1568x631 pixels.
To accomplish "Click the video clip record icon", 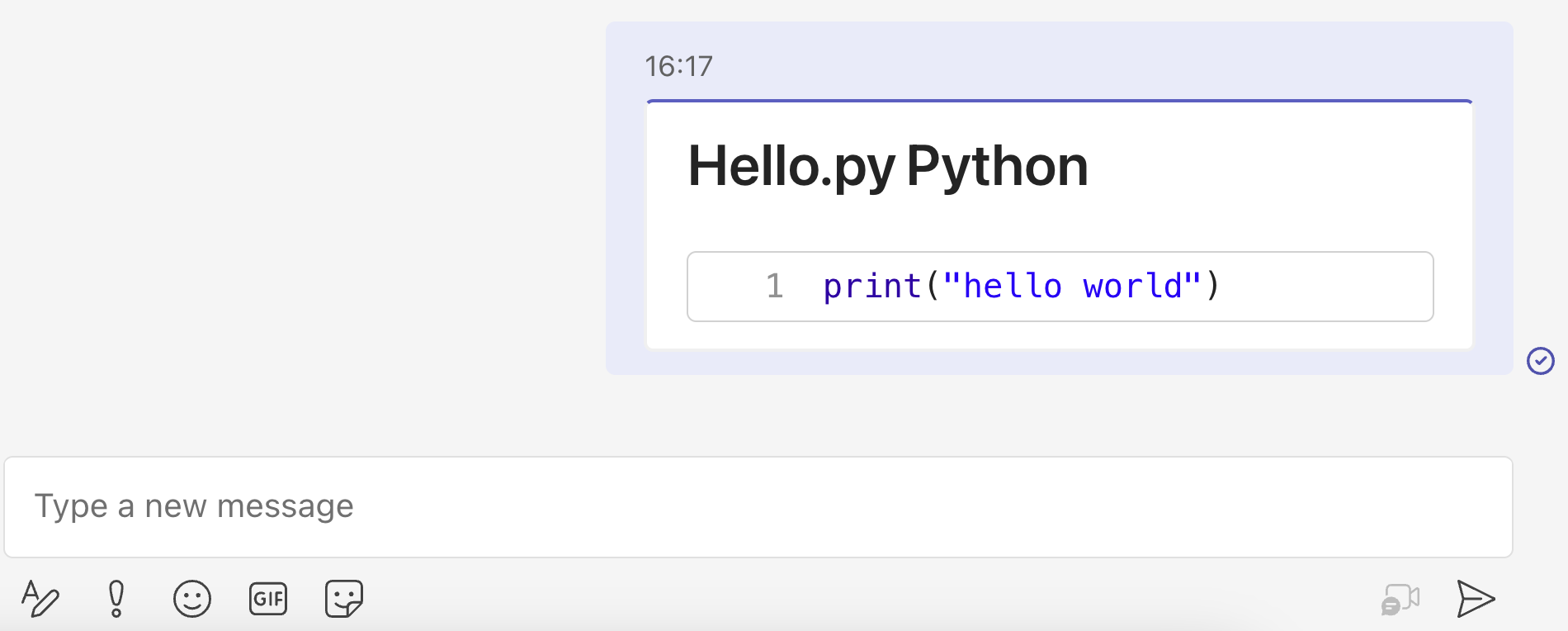I will pyautogui.click(x=1400, y=600).
